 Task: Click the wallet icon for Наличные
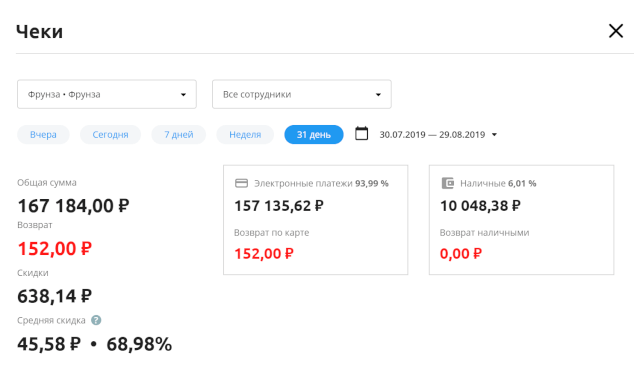[x=448, y=183]
